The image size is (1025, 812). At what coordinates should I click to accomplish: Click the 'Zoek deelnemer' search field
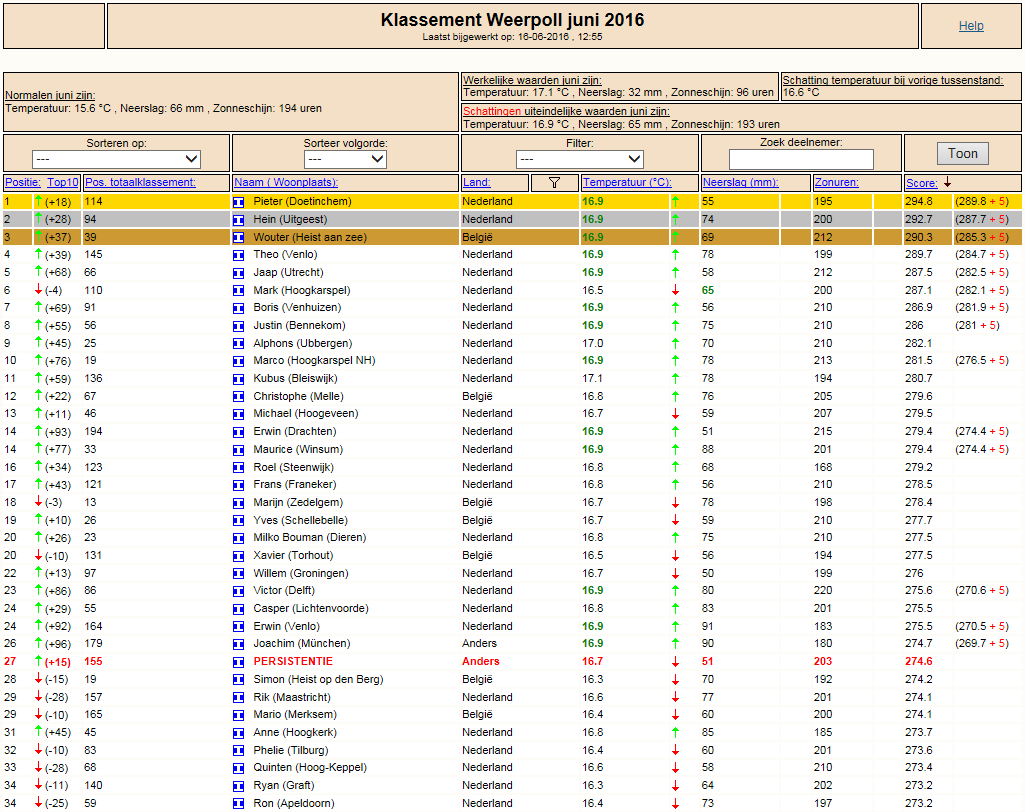[801, 160]
